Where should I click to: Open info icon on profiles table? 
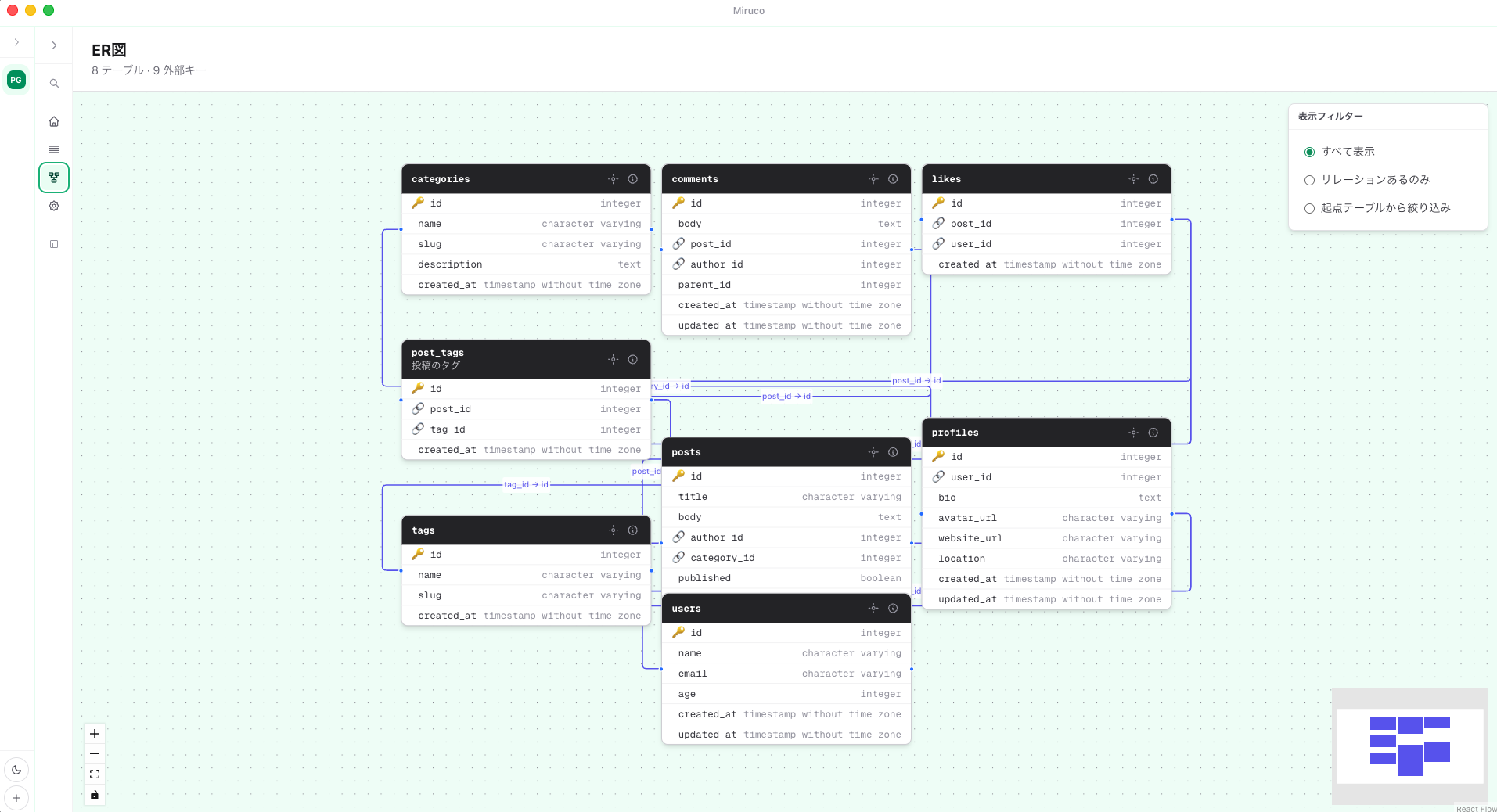point(1153,433)
